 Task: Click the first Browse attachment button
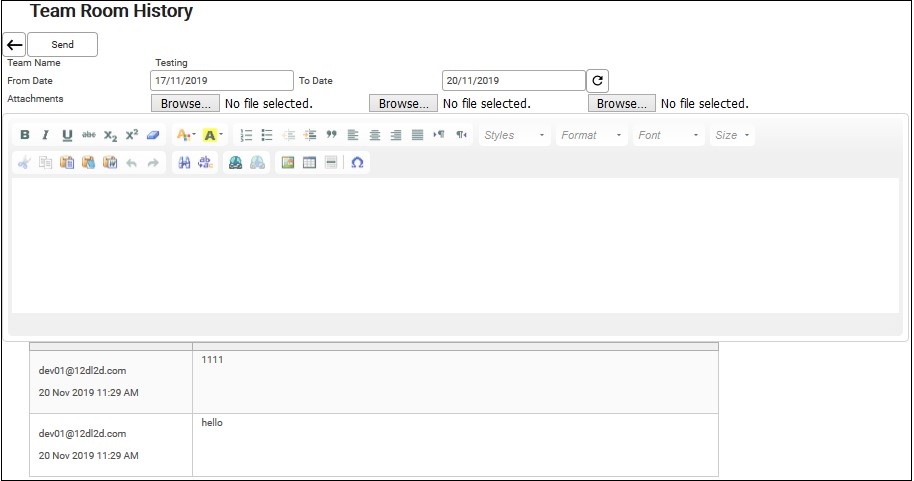click(x=185, y=103)
